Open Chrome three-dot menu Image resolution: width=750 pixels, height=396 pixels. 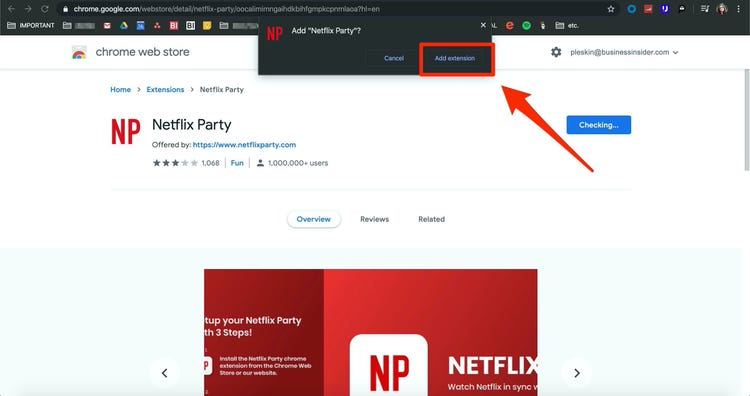(739, 9)
